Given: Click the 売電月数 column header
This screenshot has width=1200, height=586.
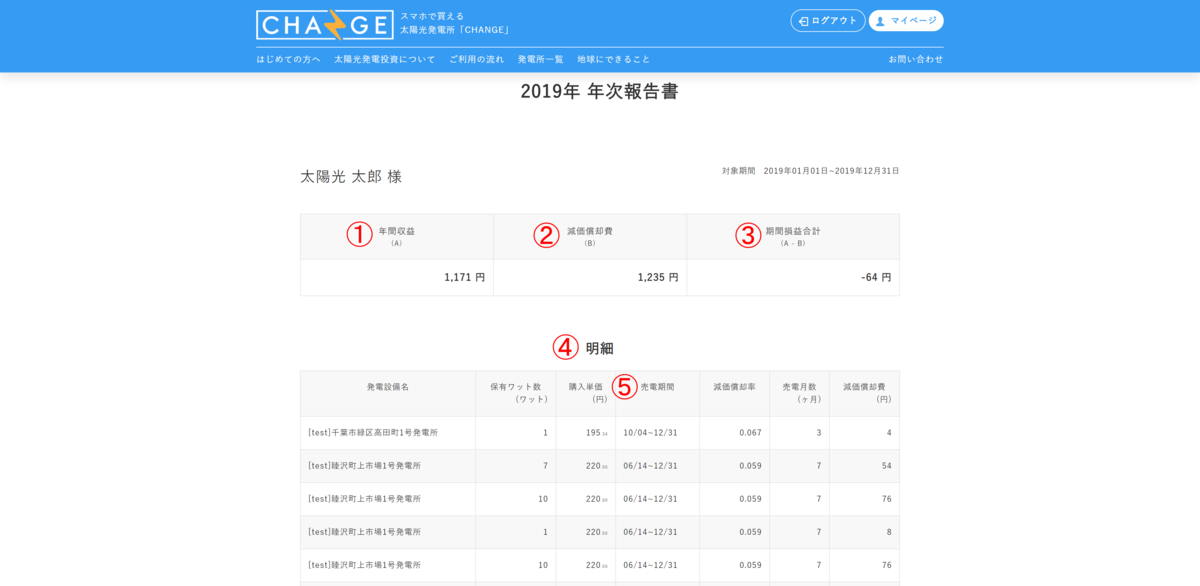Looking at the screenshot, I should (800, 393).
